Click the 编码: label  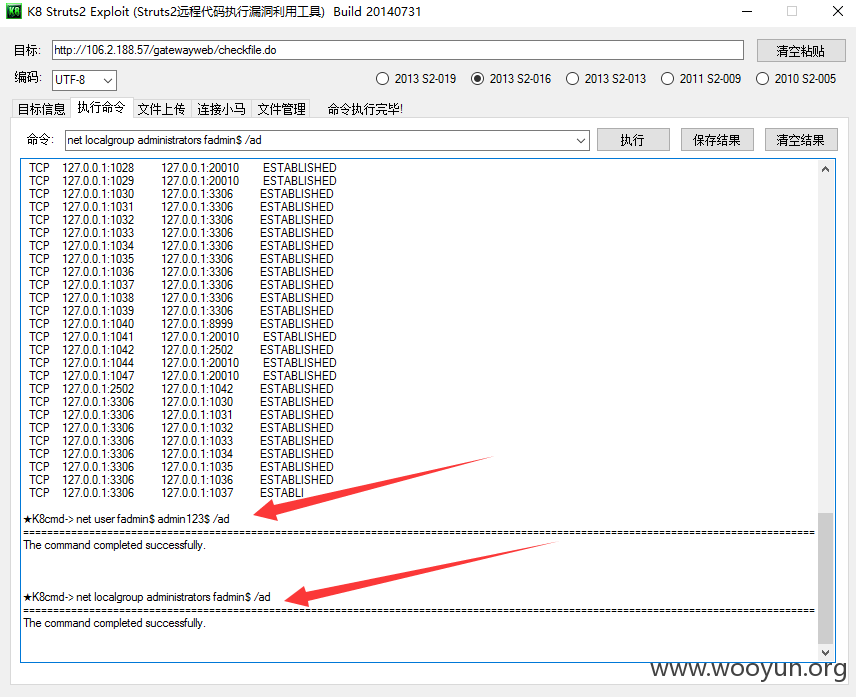[28, 78]
